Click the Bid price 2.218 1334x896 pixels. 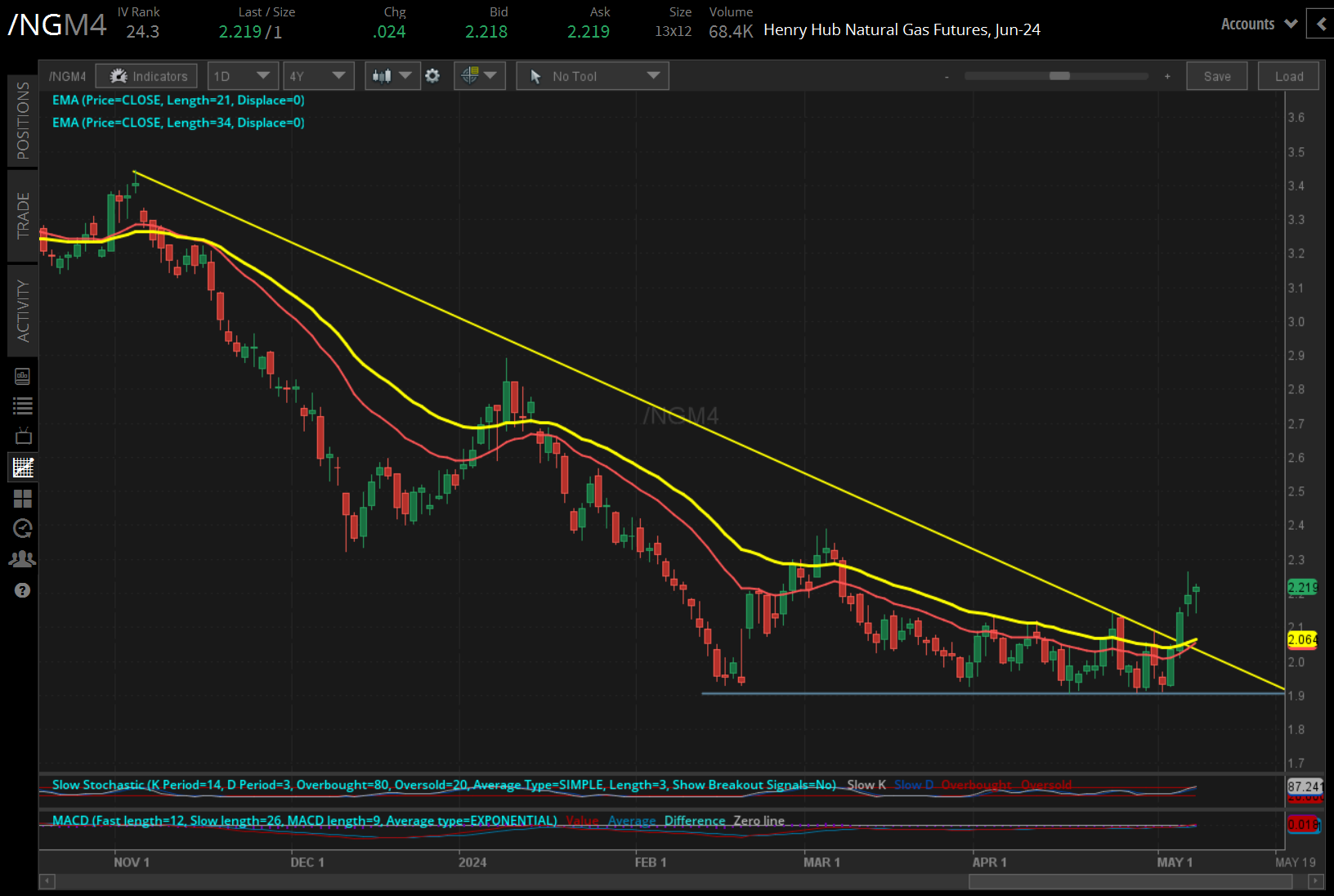tap(486, 32)
